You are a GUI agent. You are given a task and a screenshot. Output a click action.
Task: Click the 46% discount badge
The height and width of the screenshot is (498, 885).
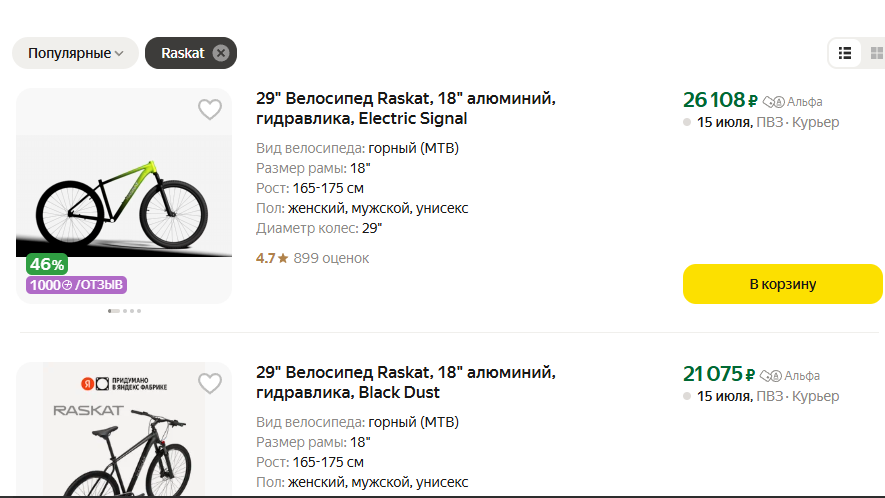[47, 264]
